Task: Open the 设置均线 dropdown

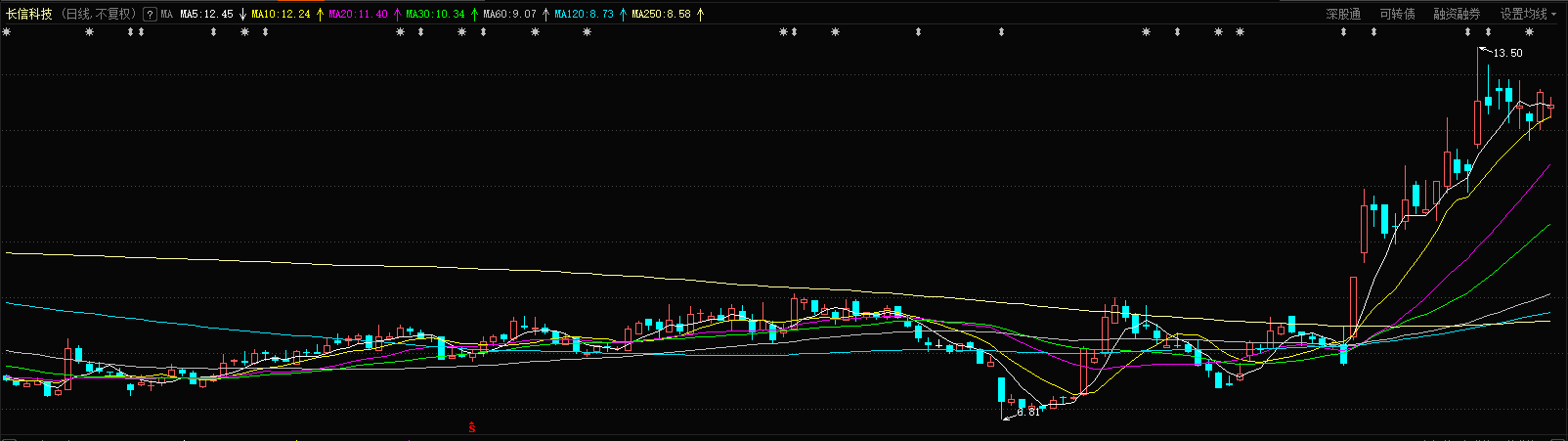Action: coord(1528,14)
